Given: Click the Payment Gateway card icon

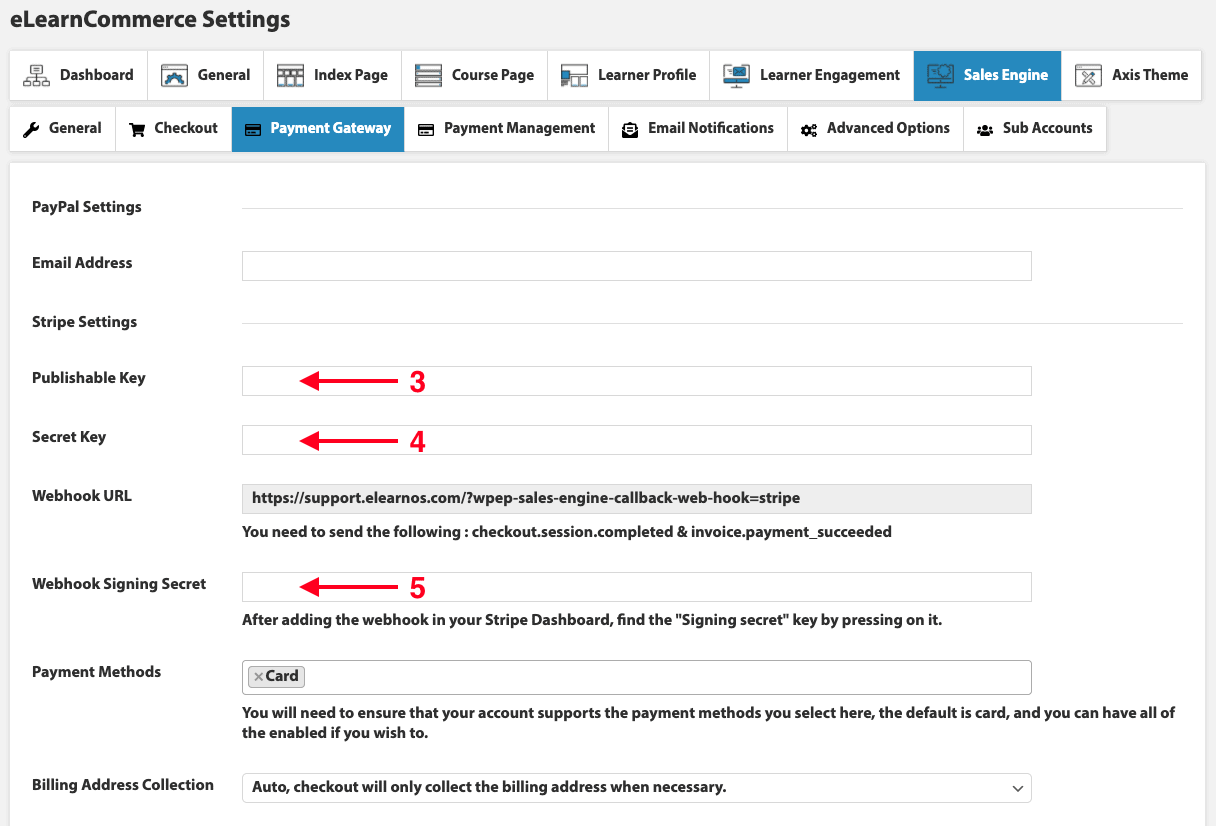Looking at the screenshot, I should pyautogui.click(x=253, y=129).
